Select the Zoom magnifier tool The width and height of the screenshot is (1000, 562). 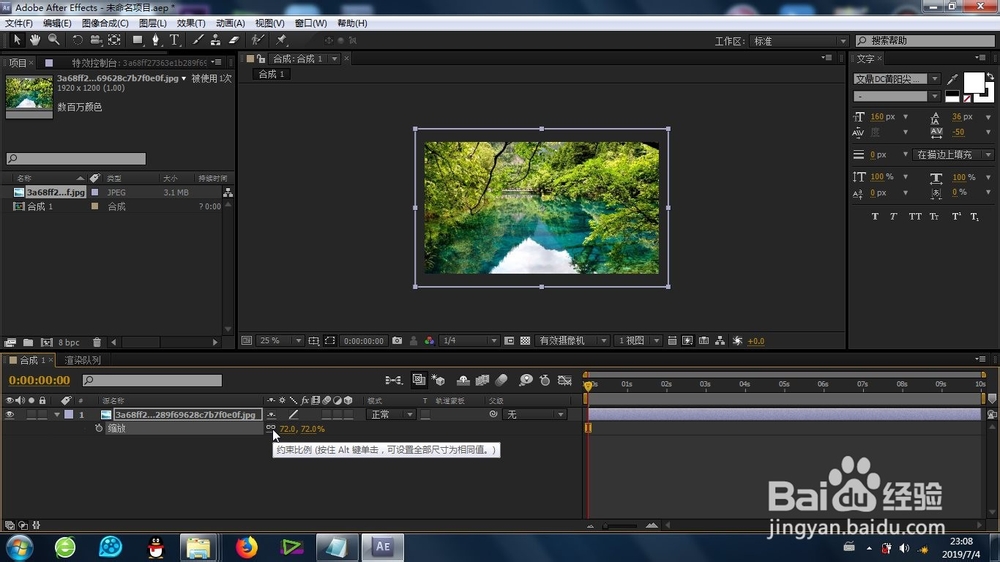point(54,40)
